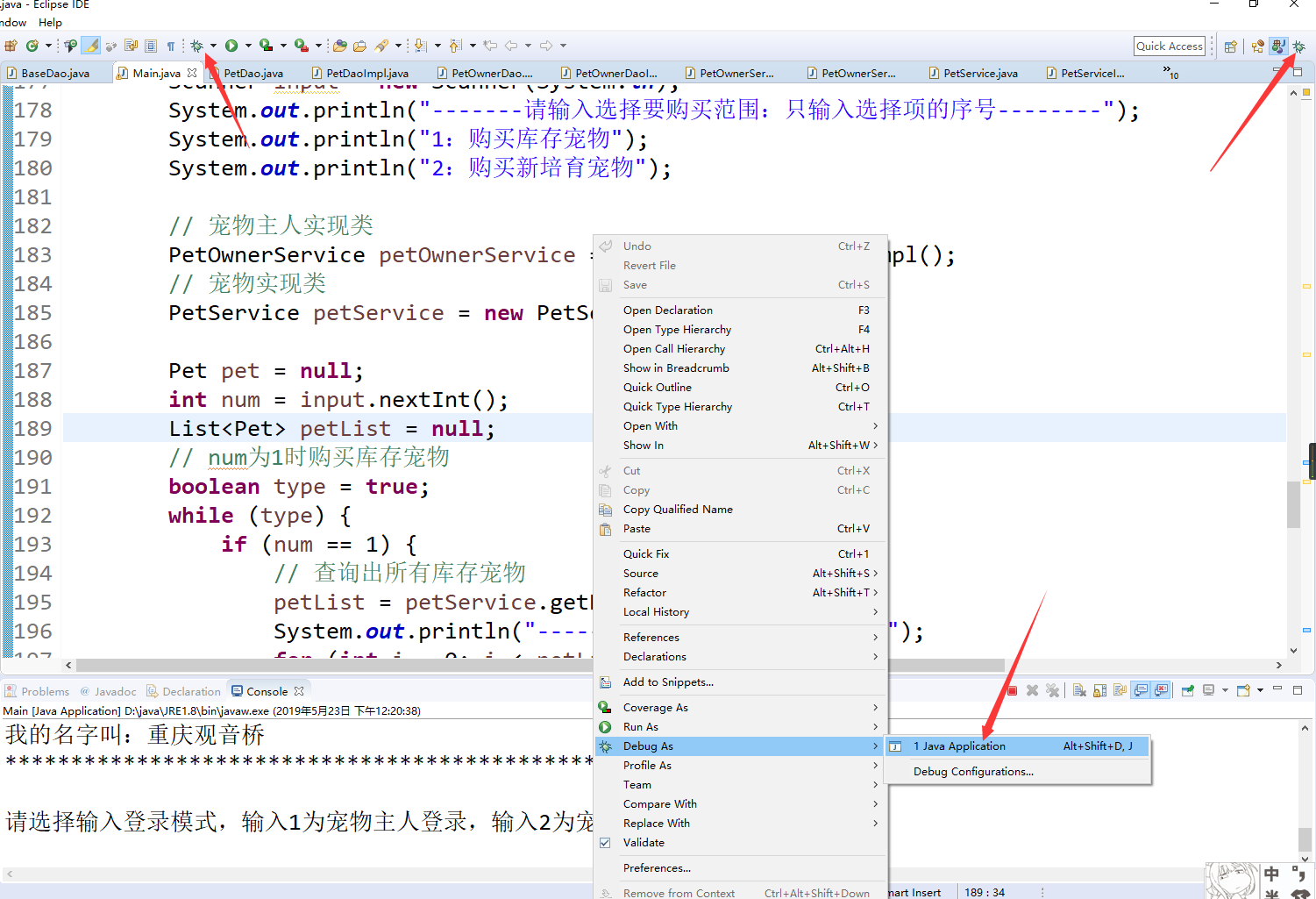Select the Mark Occurrences highlighter toolbar icon
Viewport: 1316px width, 899px height.
(90, 45)
